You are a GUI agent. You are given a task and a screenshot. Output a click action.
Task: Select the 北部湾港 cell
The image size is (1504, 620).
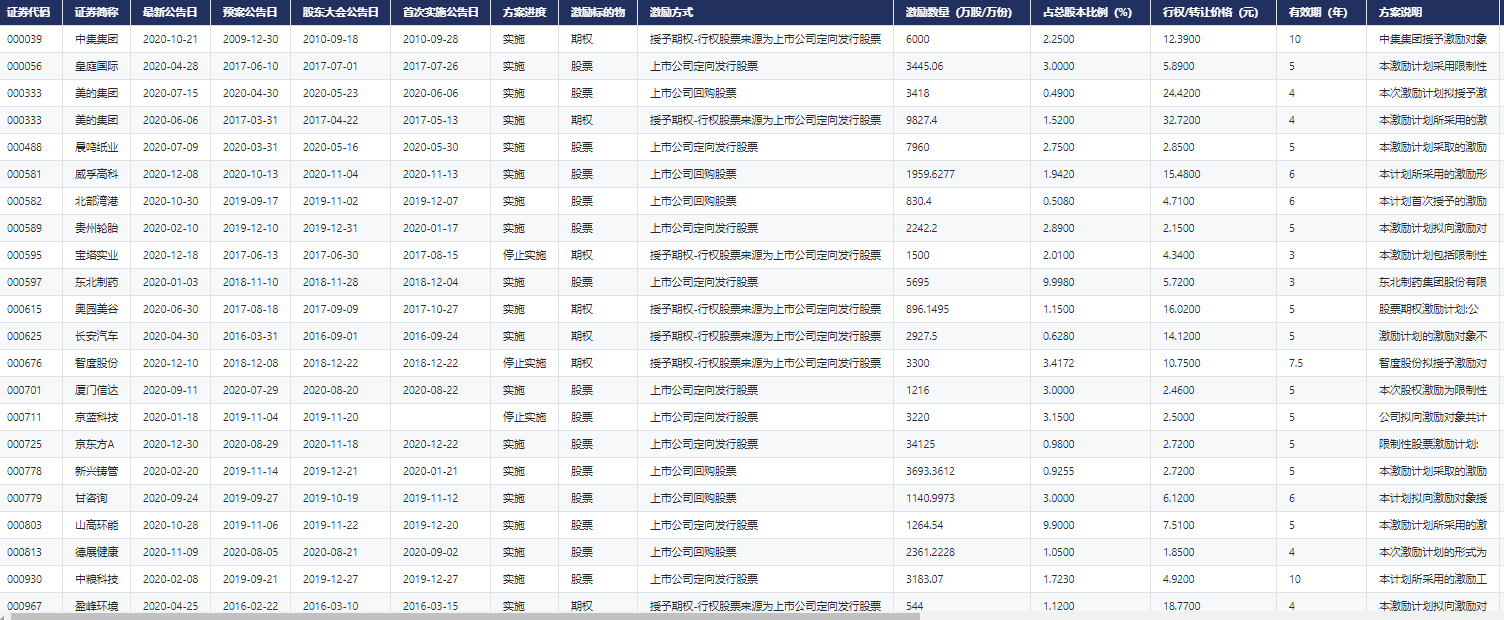(97, 201)
